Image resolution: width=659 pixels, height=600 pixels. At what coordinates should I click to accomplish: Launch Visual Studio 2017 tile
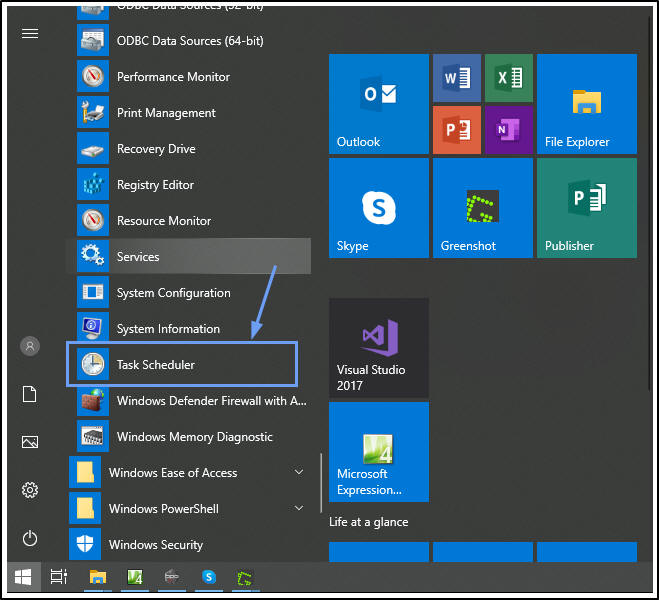[x=378, y=348]
